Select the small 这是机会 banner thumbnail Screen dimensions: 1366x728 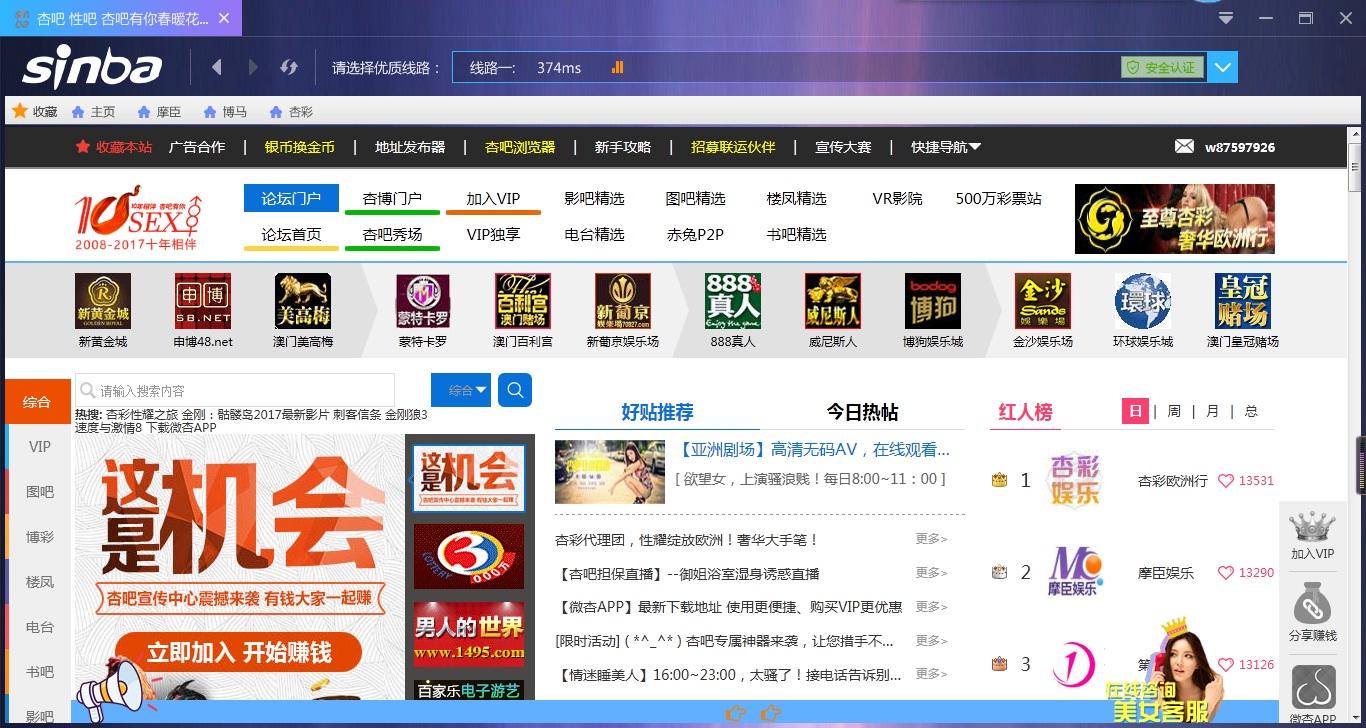(469, 478)
